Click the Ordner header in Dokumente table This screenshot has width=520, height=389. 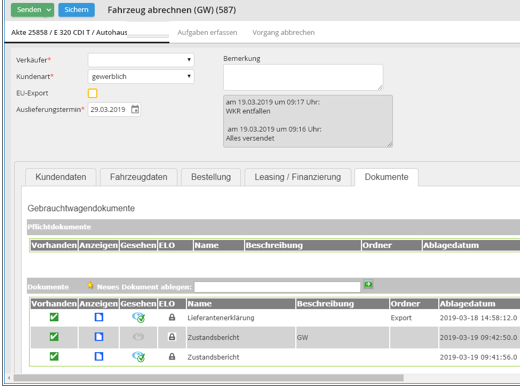[x=413, y=304]
